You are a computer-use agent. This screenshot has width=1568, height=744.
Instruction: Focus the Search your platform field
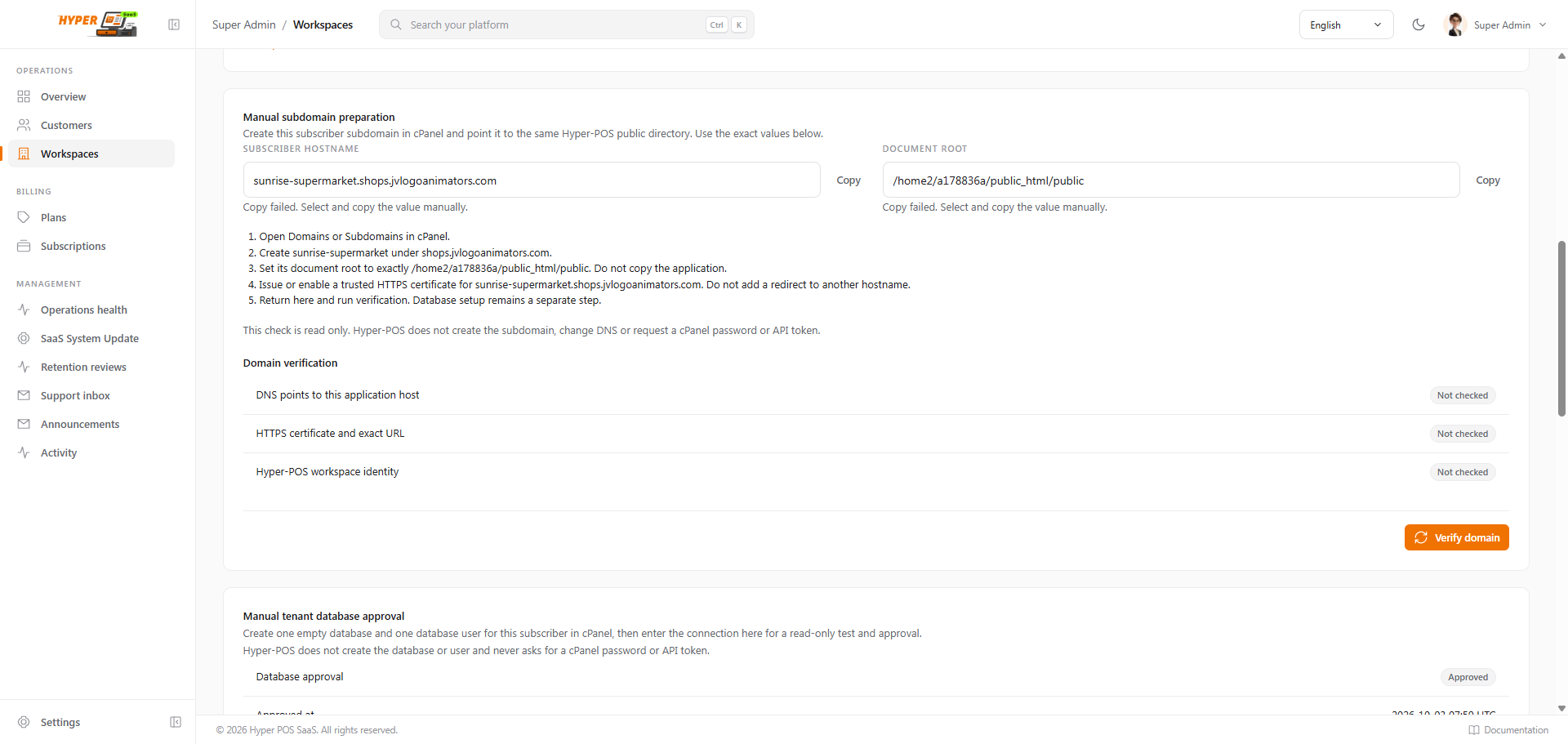coord(567,25)
